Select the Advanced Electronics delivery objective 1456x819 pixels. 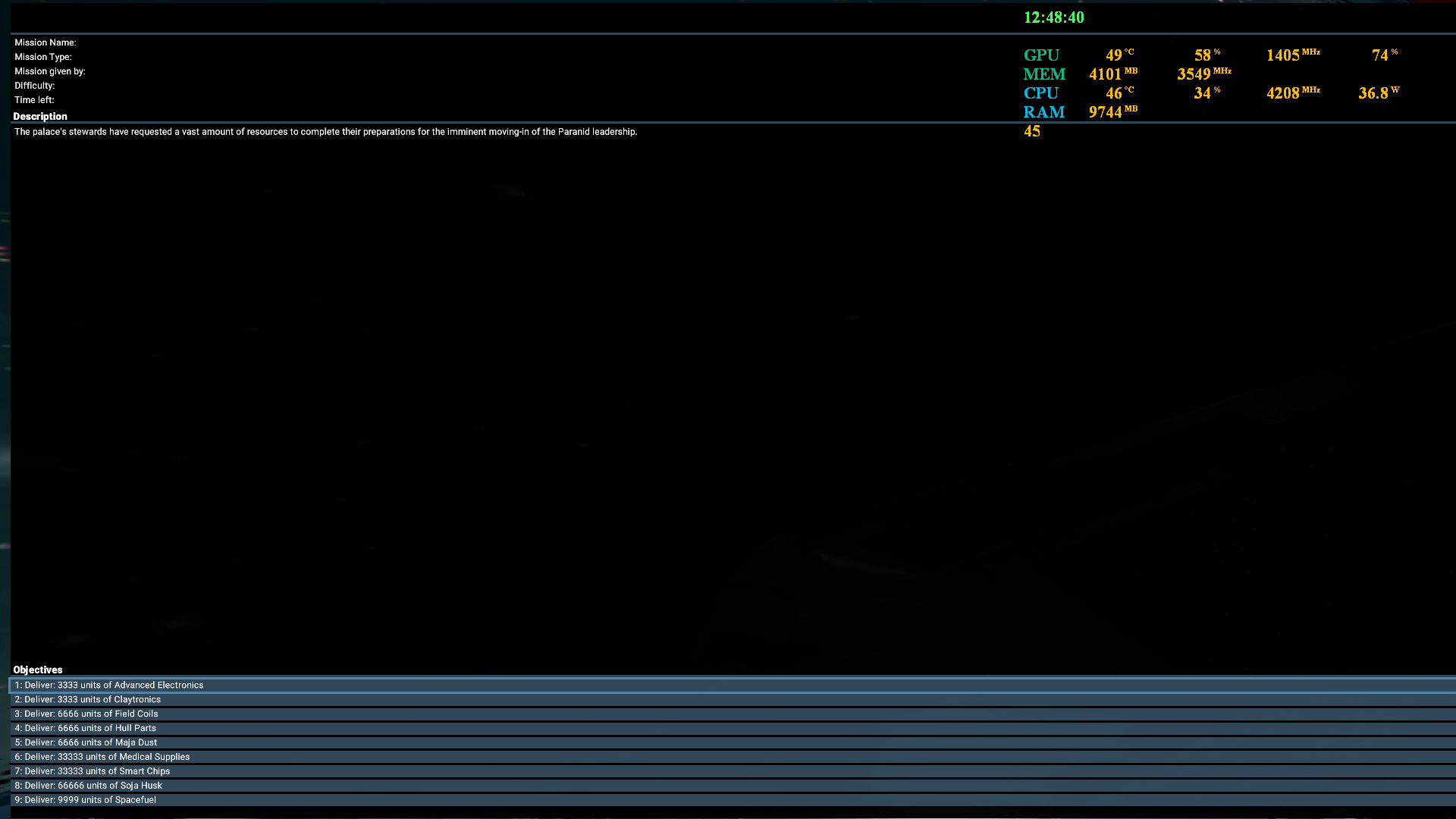[x=109, y=685]
